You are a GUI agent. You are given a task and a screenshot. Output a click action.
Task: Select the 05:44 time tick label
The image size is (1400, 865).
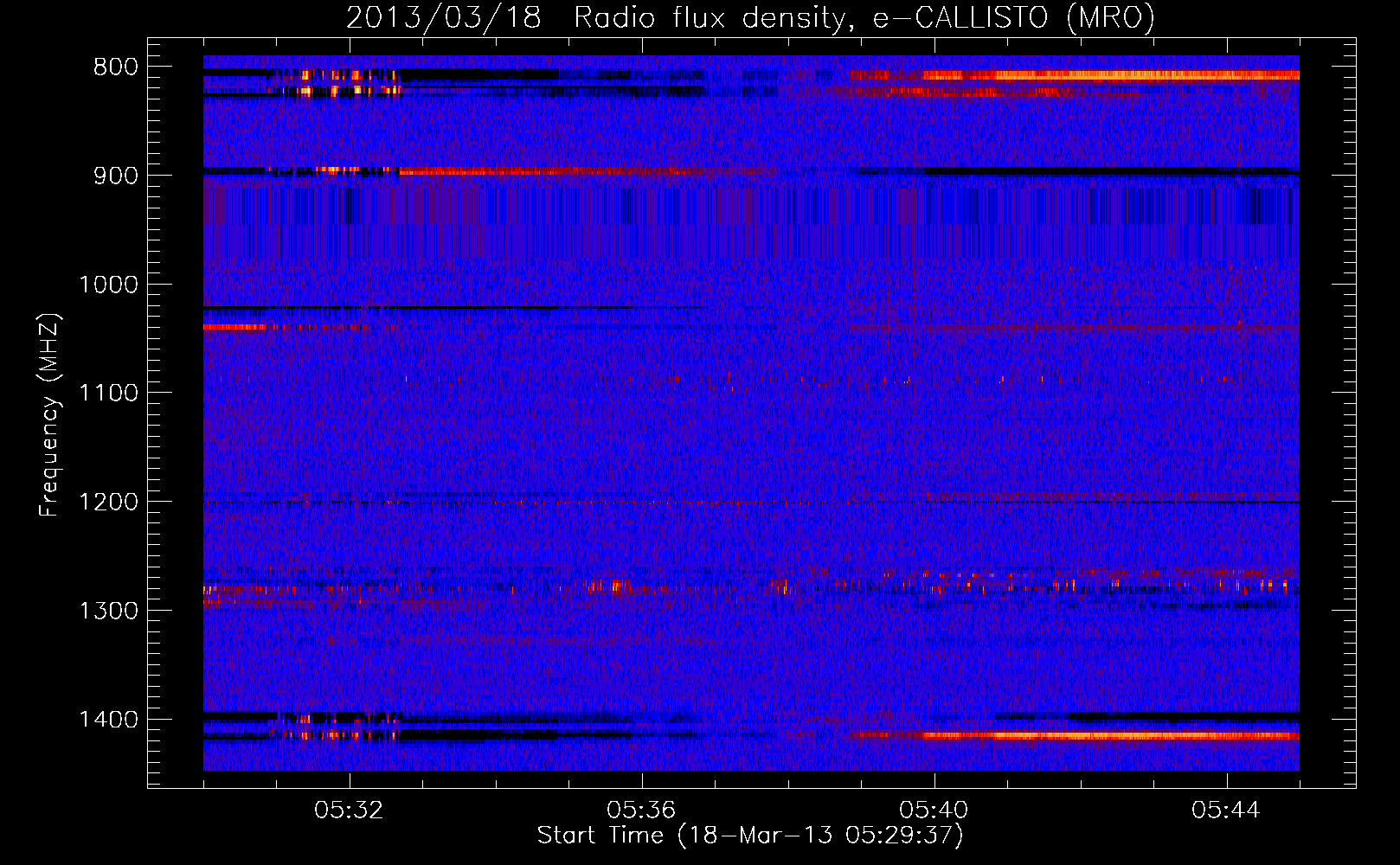[1226, 811]
